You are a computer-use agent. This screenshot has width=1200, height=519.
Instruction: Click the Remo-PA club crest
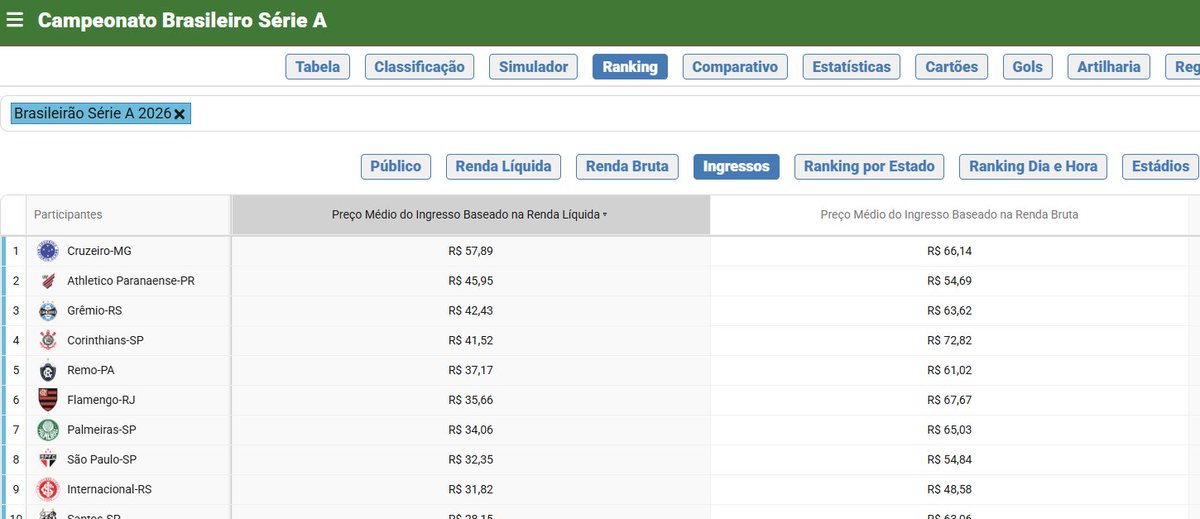pyautogui.click(x=47, y=370)
